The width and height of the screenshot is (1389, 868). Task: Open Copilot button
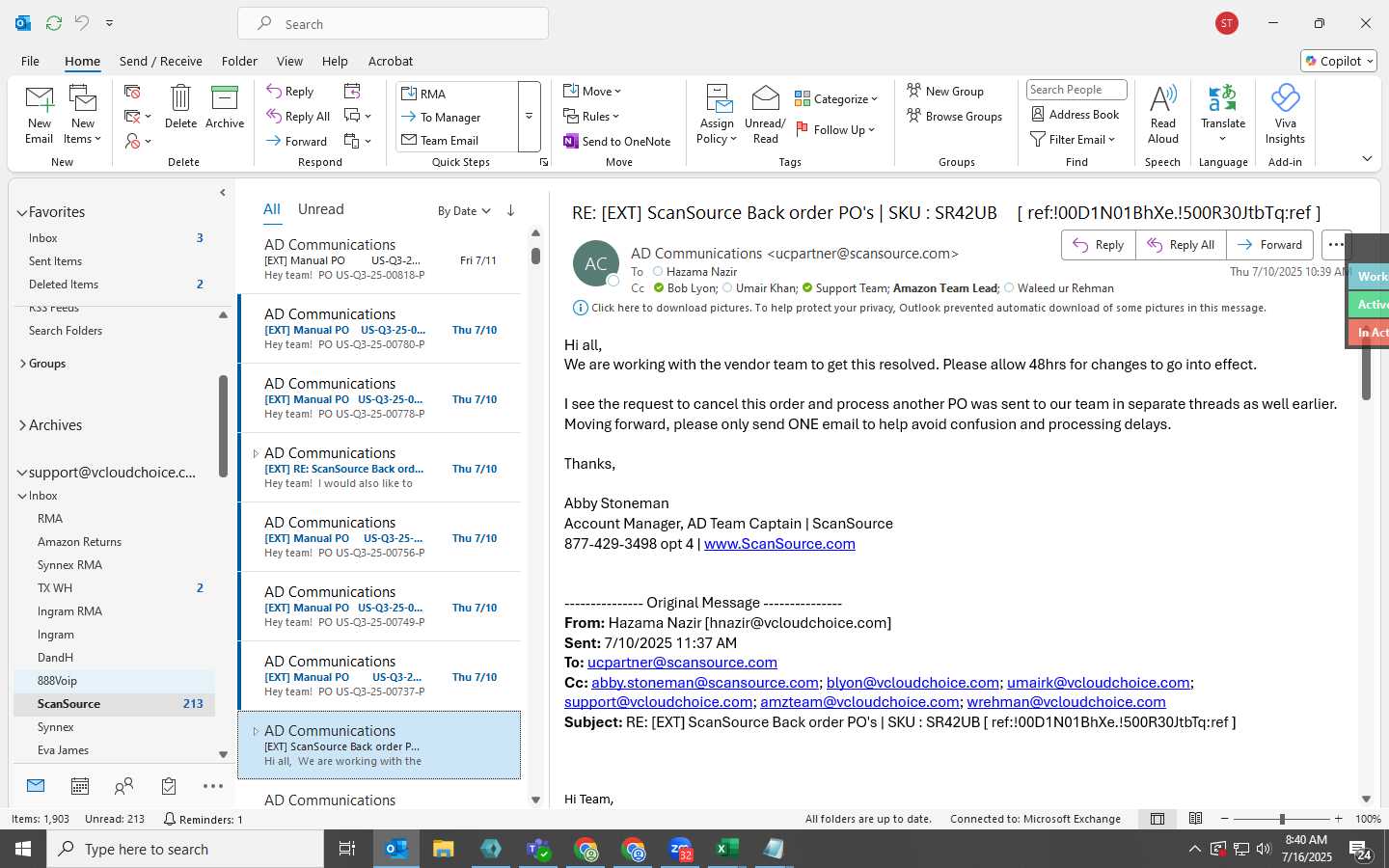coord(1339,61)
